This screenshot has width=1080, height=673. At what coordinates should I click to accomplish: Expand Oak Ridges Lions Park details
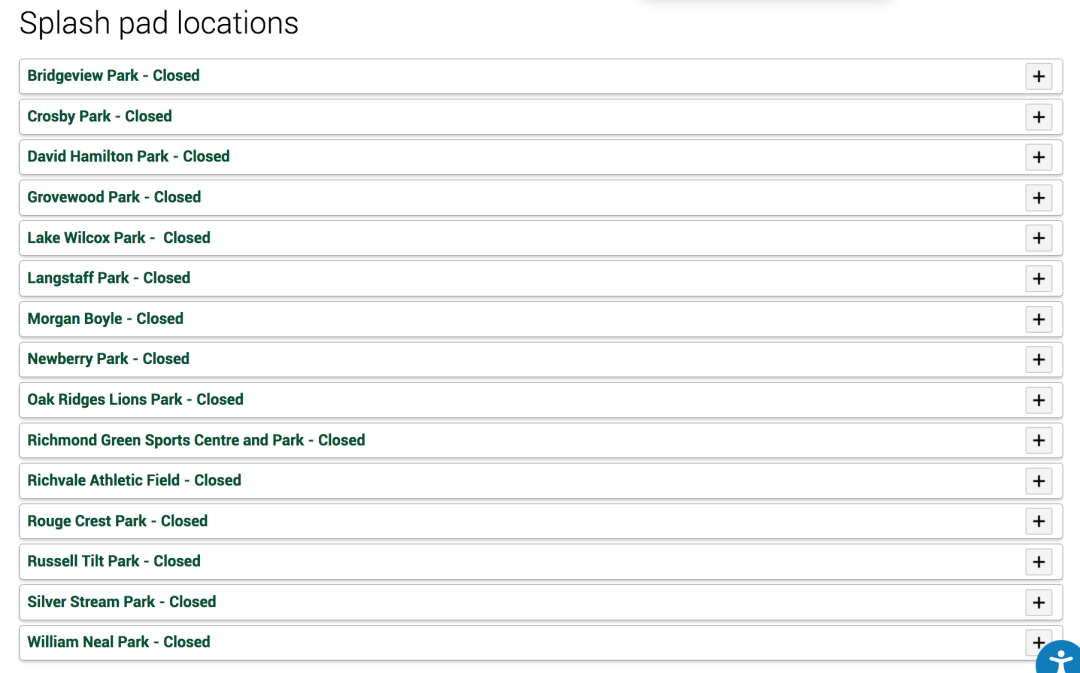(x=541, y=400)
